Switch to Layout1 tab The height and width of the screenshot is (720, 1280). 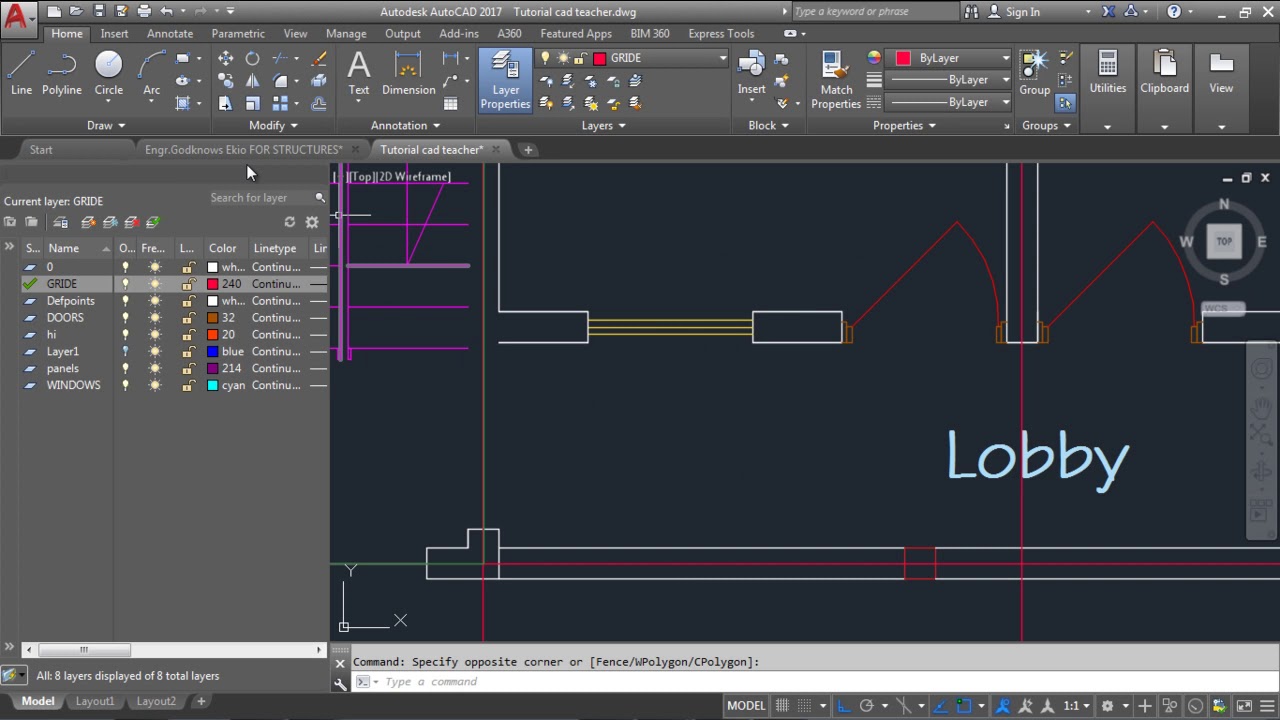point(95,702)
